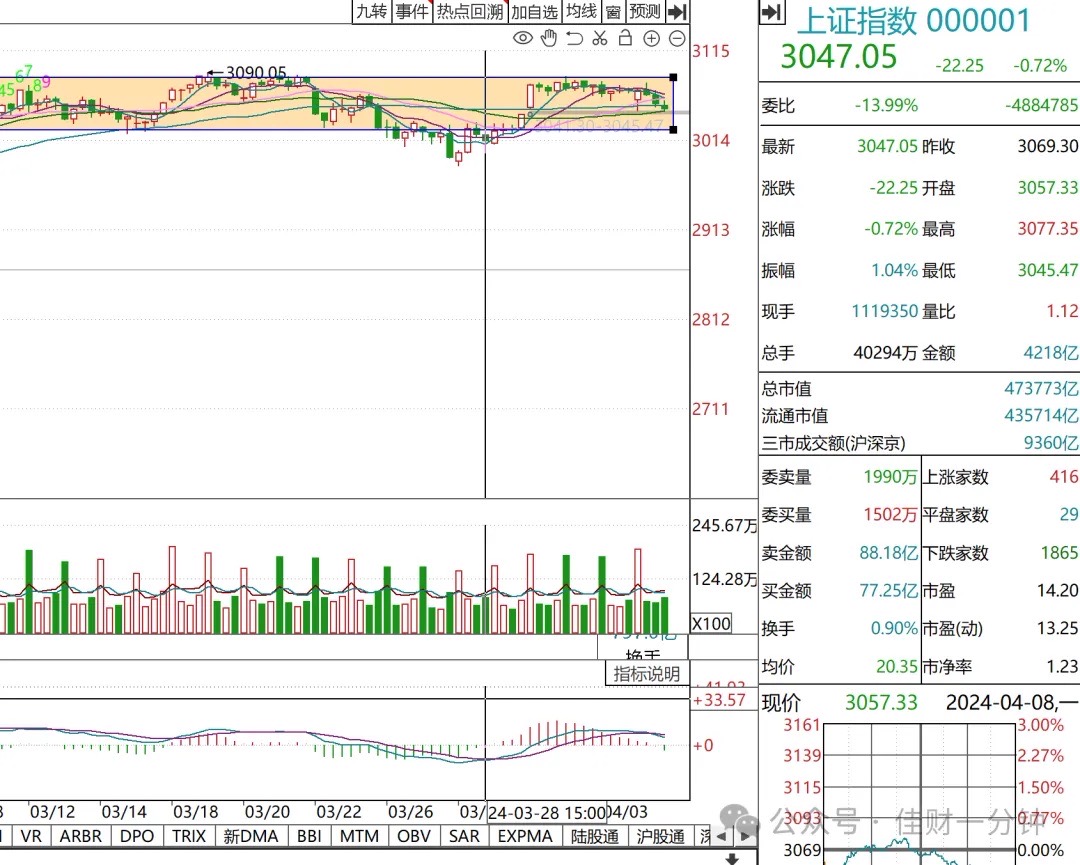Click the 平盘家数 29 value
Image resolution: width=1080 pixels, height=865 pixels.
pos(1069,514)
